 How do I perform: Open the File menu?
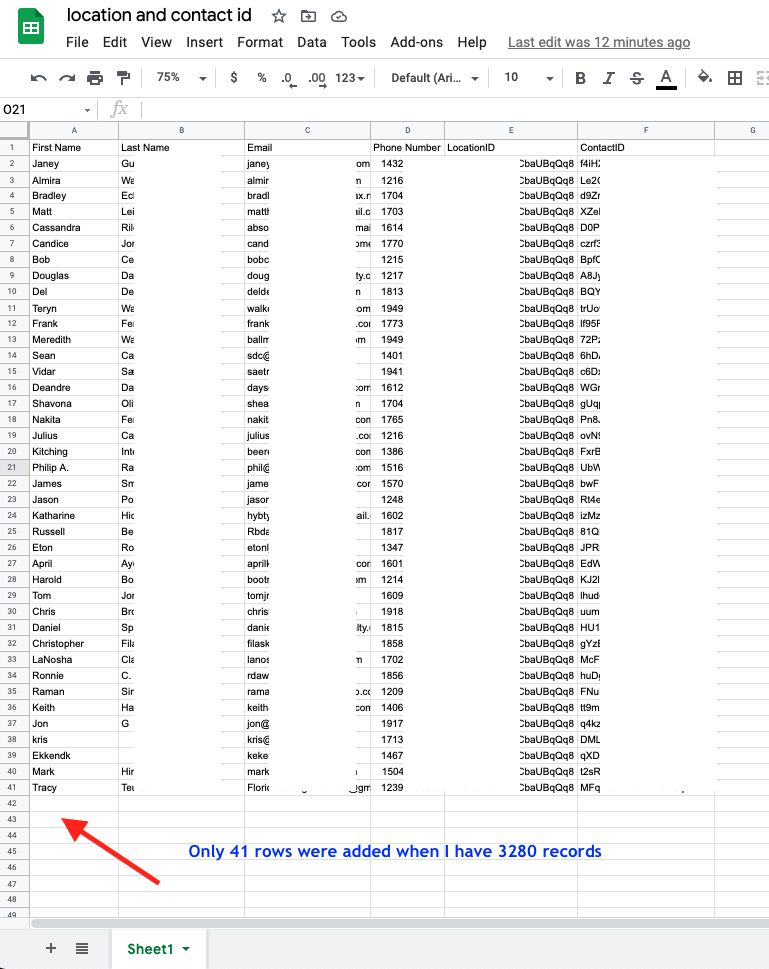pos(77,42)
